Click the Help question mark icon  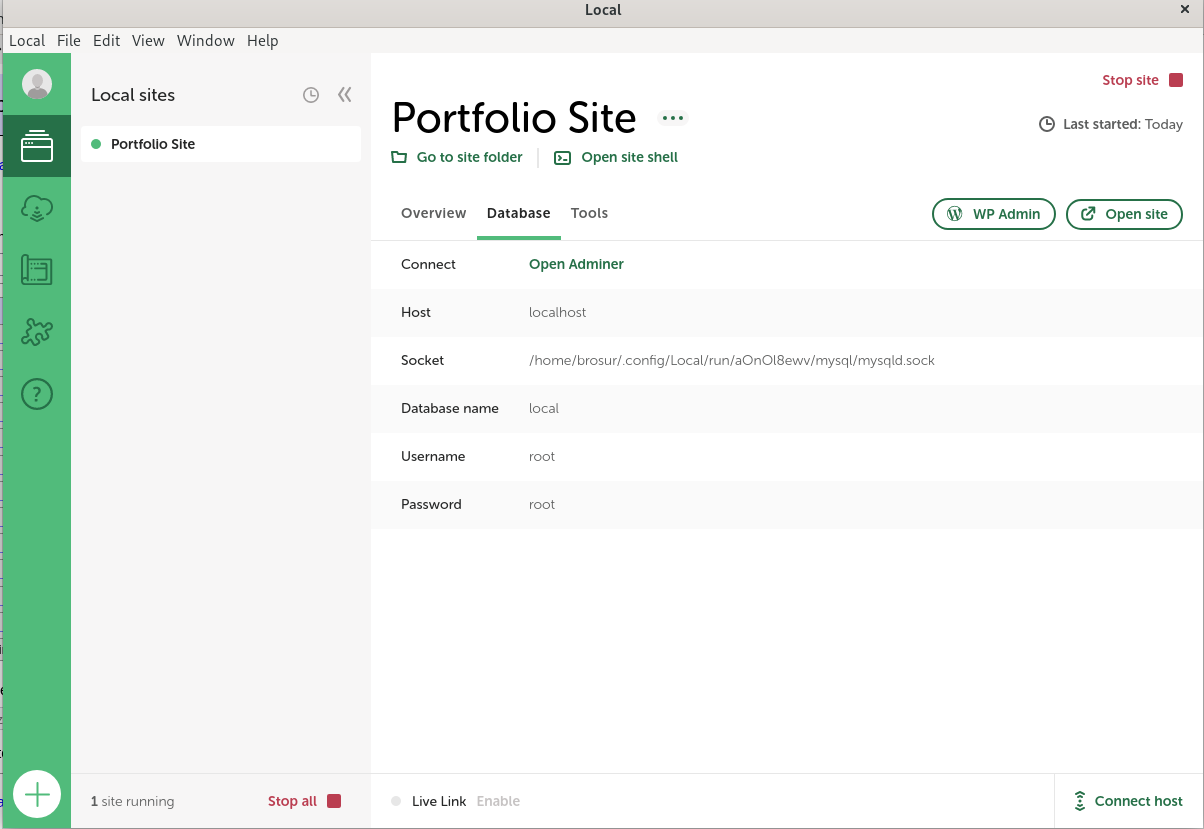tap(37, 394)
